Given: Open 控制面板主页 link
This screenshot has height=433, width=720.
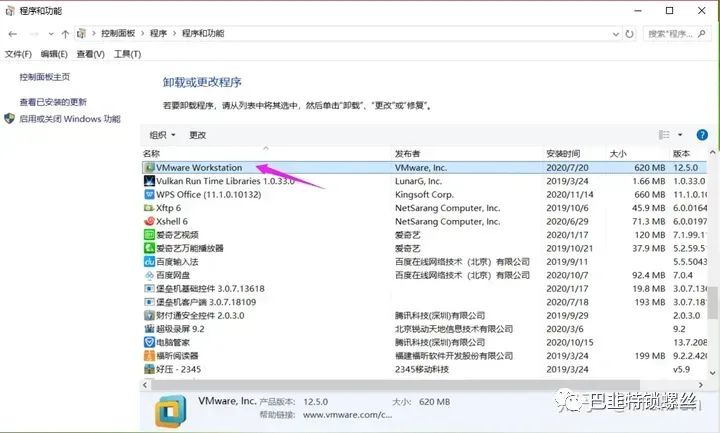Looking at the screenshot, I should pyautogui.click(x=45, y=77).
